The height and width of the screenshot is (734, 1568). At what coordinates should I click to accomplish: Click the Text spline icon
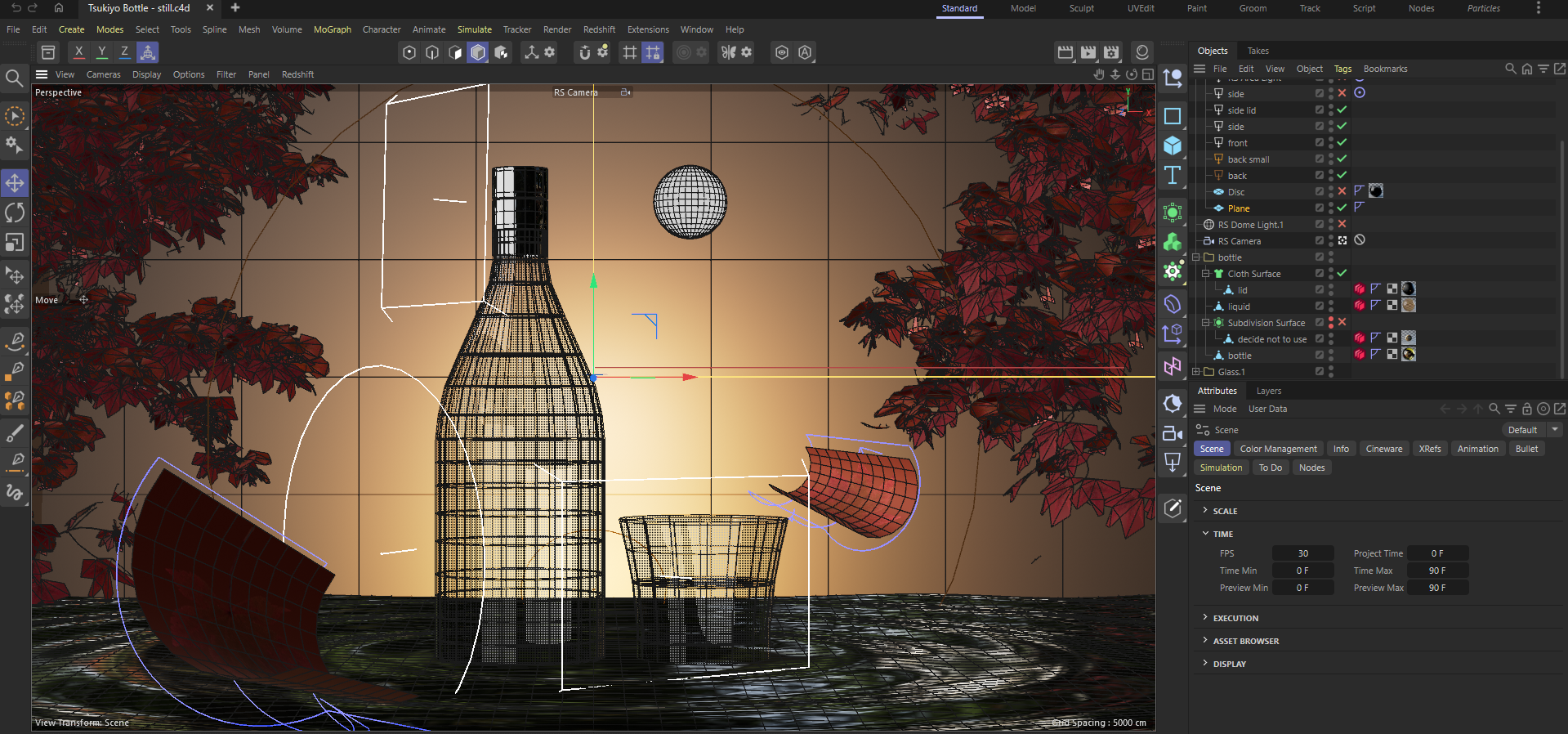coord(1173,175)
